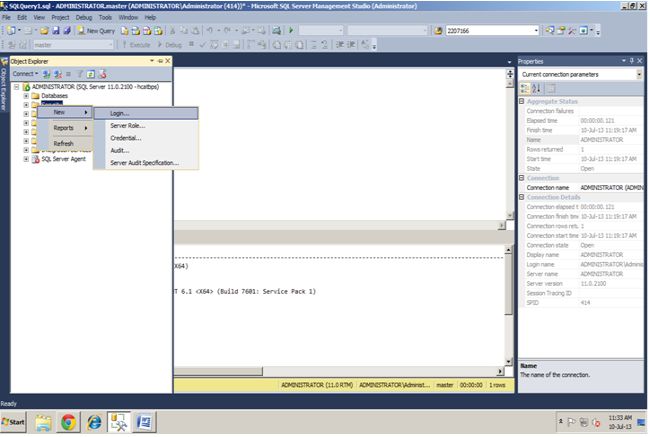Click the New Query toolbar button
The image size is (650, 437).
pos(96,31)
